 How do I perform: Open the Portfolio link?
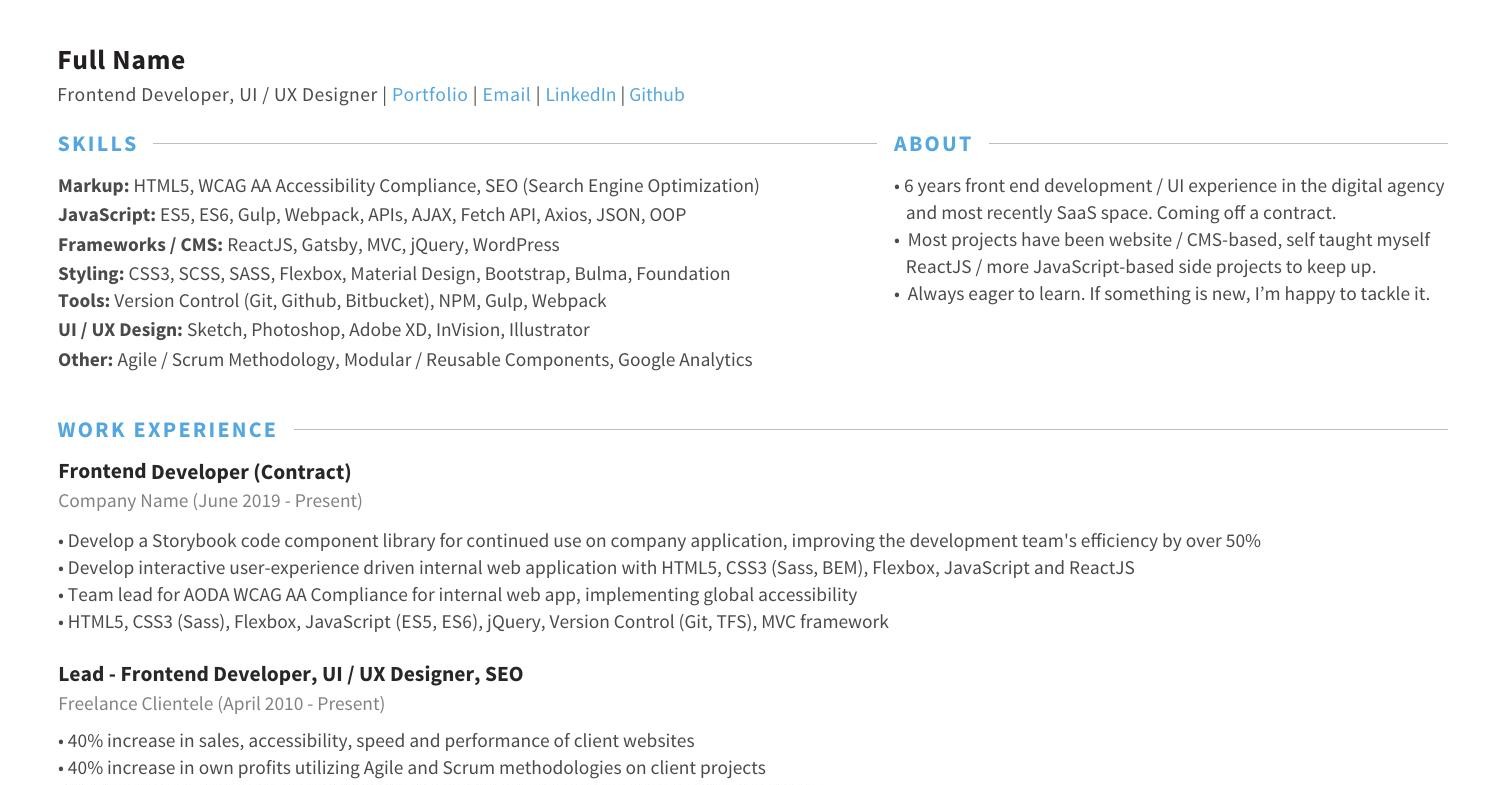pyautogui.click(x=429, y=95)
